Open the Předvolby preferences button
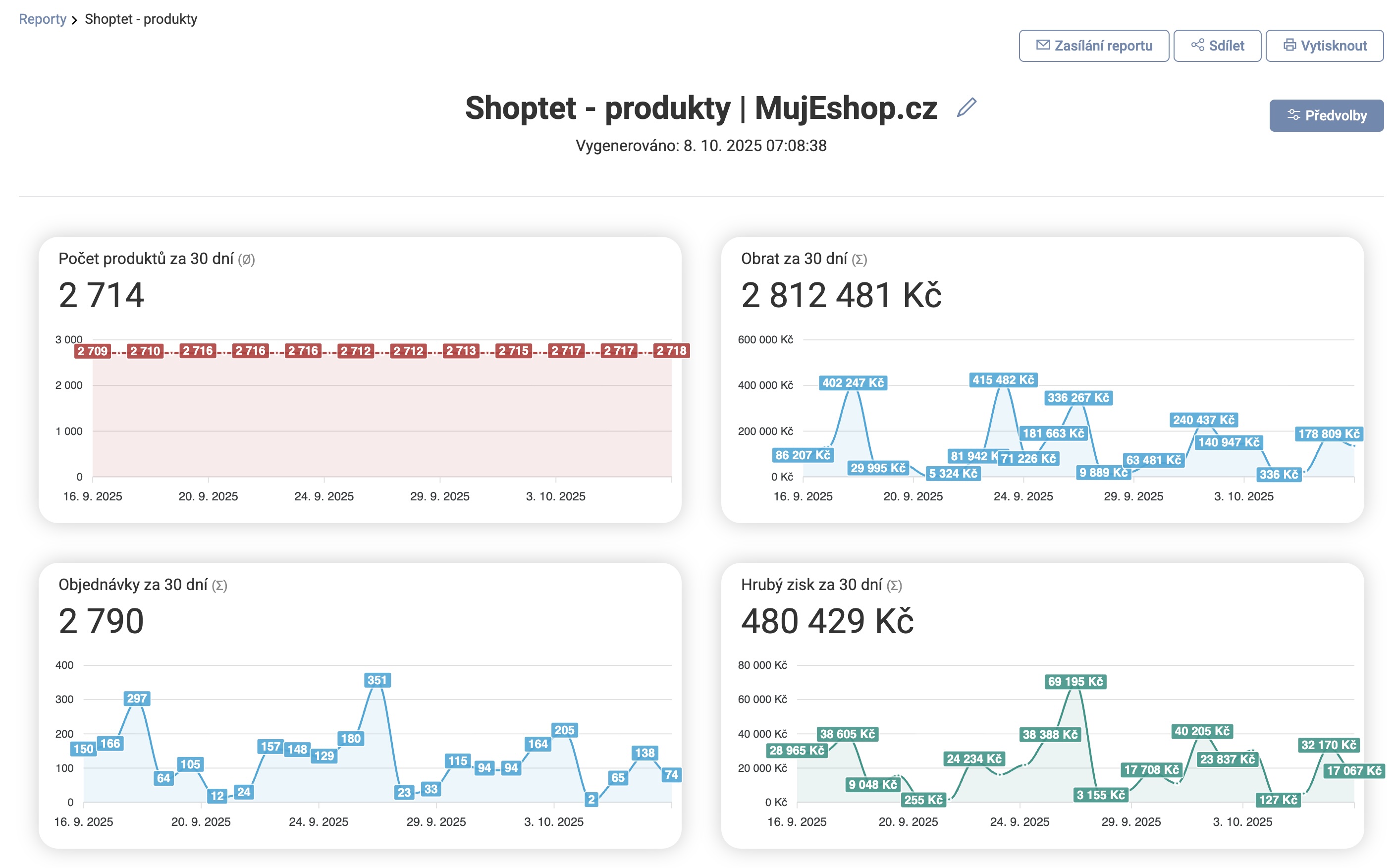Screen dimensions: 1396x868 (1326, 115)
